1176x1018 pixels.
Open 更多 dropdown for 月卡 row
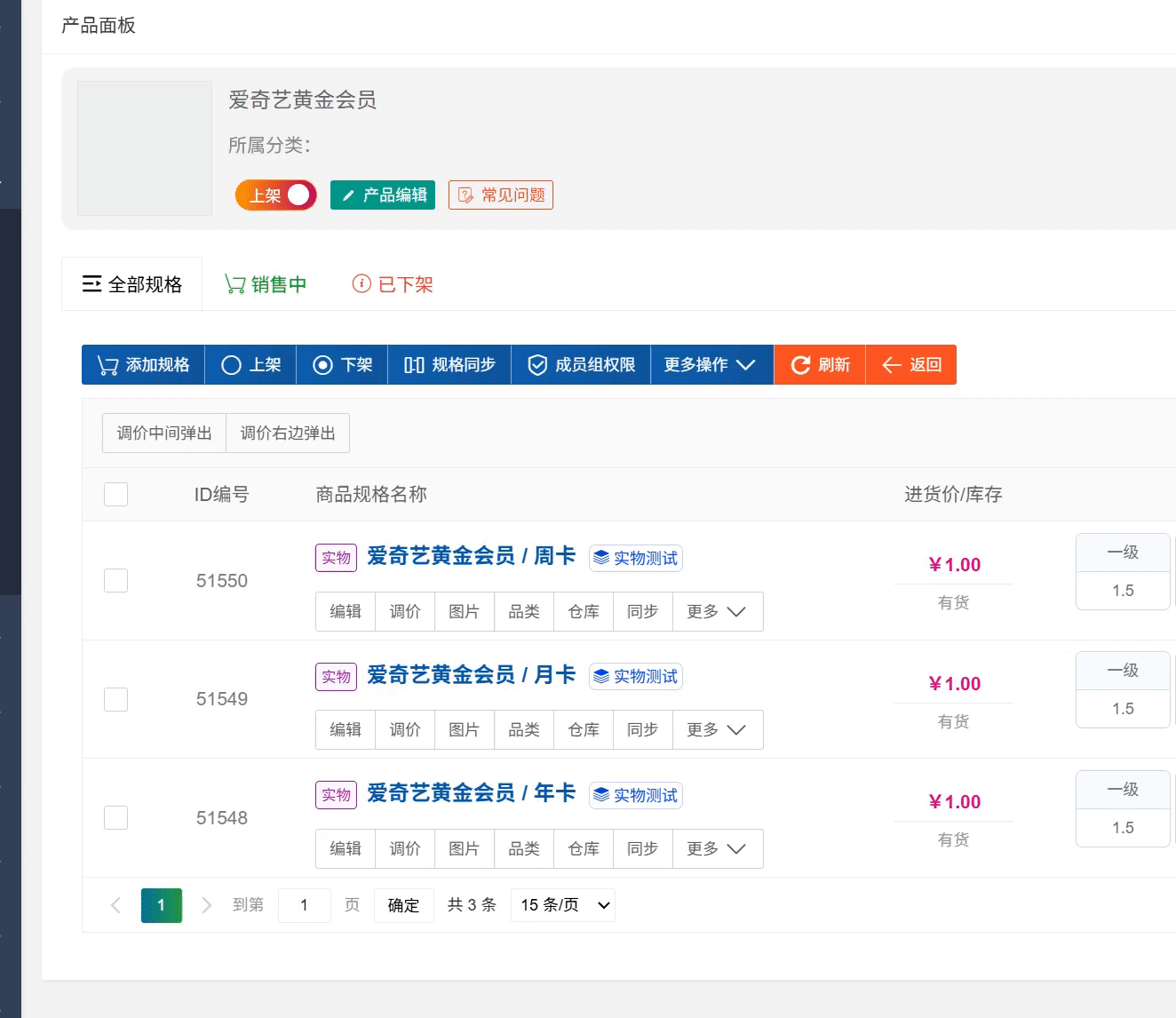coord(716,730)
